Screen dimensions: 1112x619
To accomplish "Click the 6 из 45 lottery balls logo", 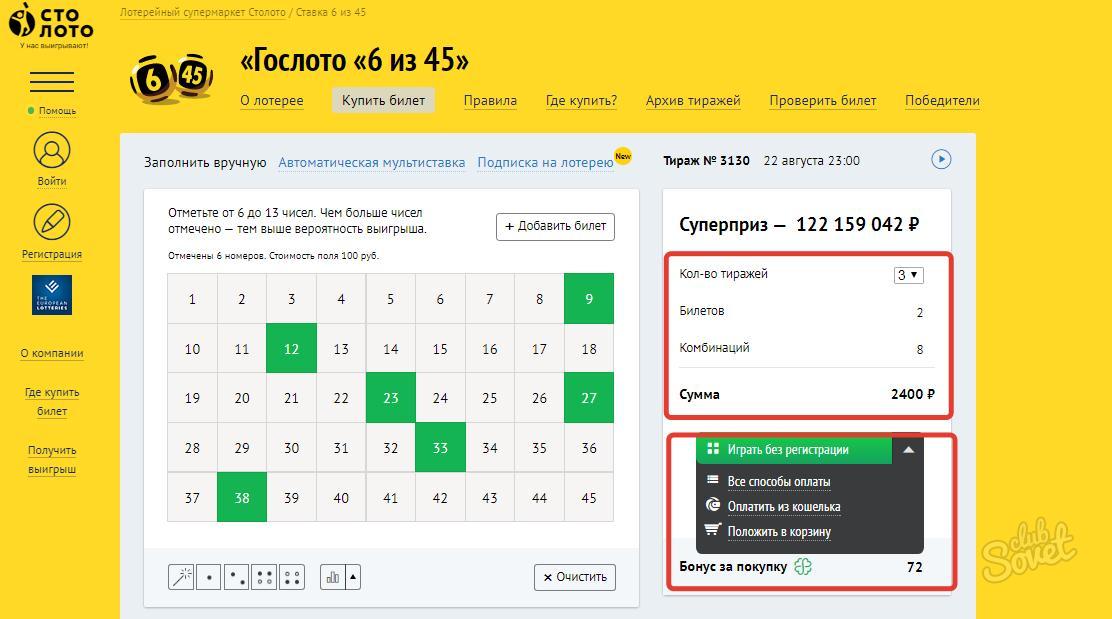I will click(x=172, y=78).
